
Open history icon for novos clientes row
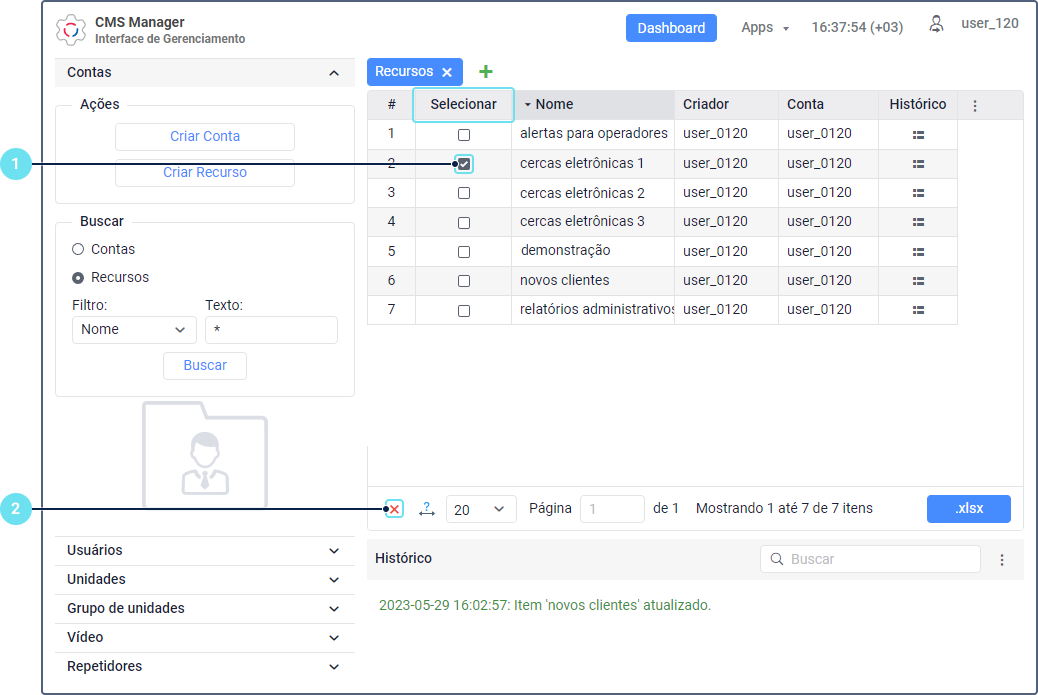pyautogui.click(x=918, y=281)
